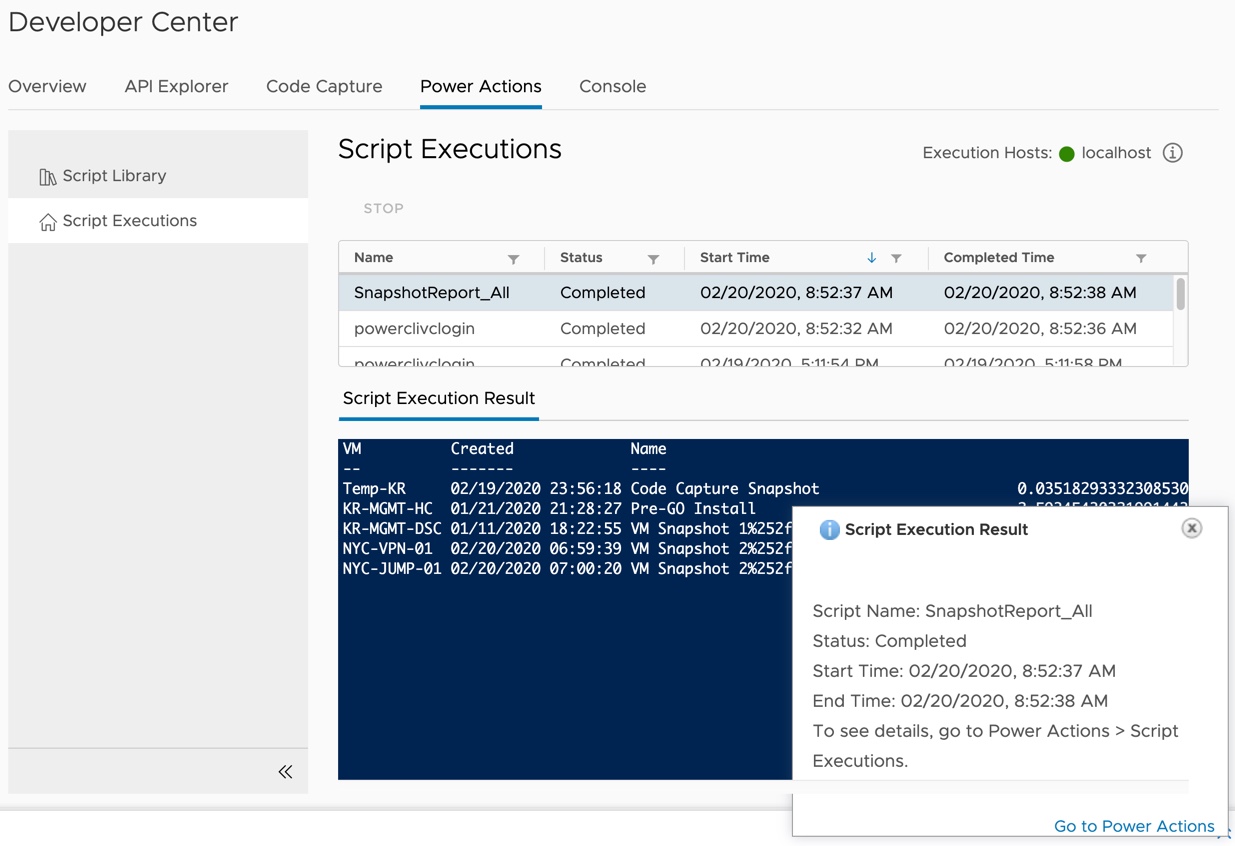
Task: Click the Script Library book icon
Action: point(47,177)
